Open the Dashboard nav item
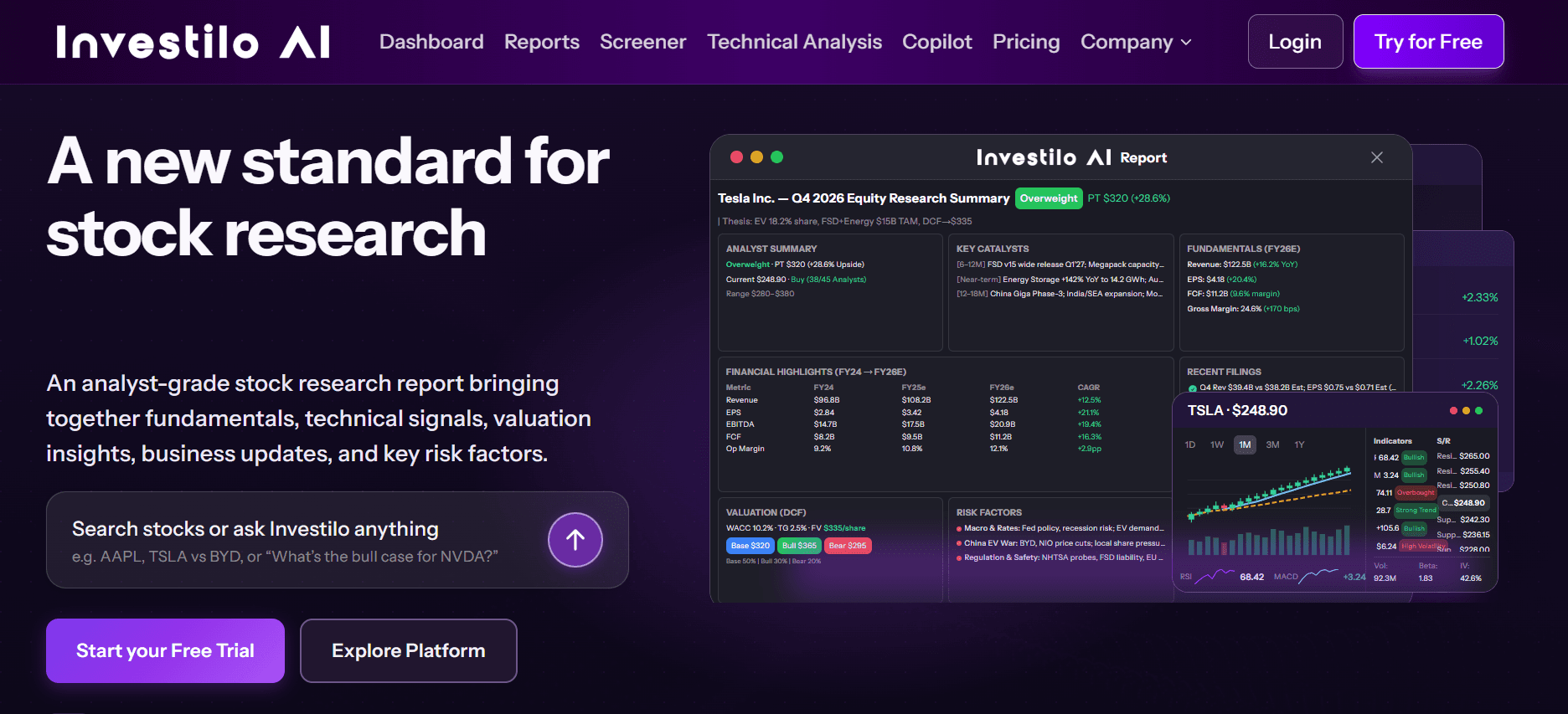1568x714 pixels. (431, 42)
